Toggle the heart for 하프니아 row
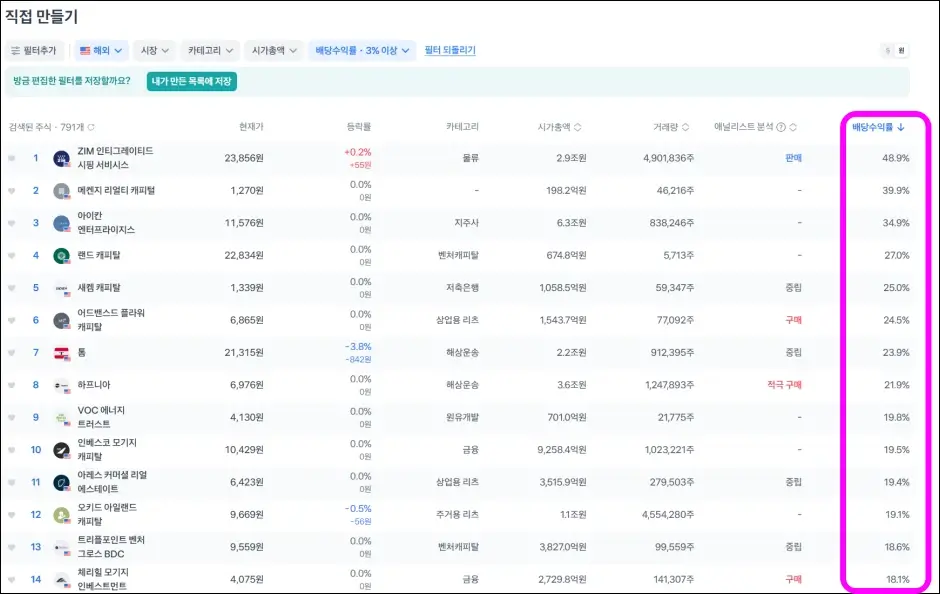The height and width of the screenshot is (594, 940). pyautogui.click(x=11, y=385)
